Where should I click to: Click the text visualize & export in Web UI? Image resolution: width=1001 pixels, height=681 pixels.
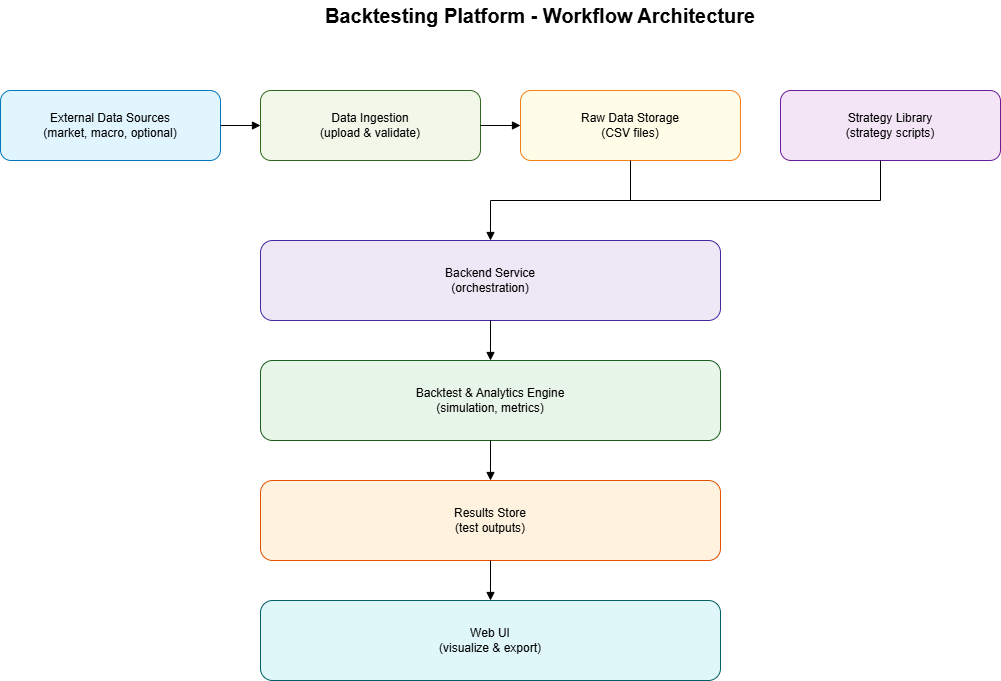pos(490,647)
